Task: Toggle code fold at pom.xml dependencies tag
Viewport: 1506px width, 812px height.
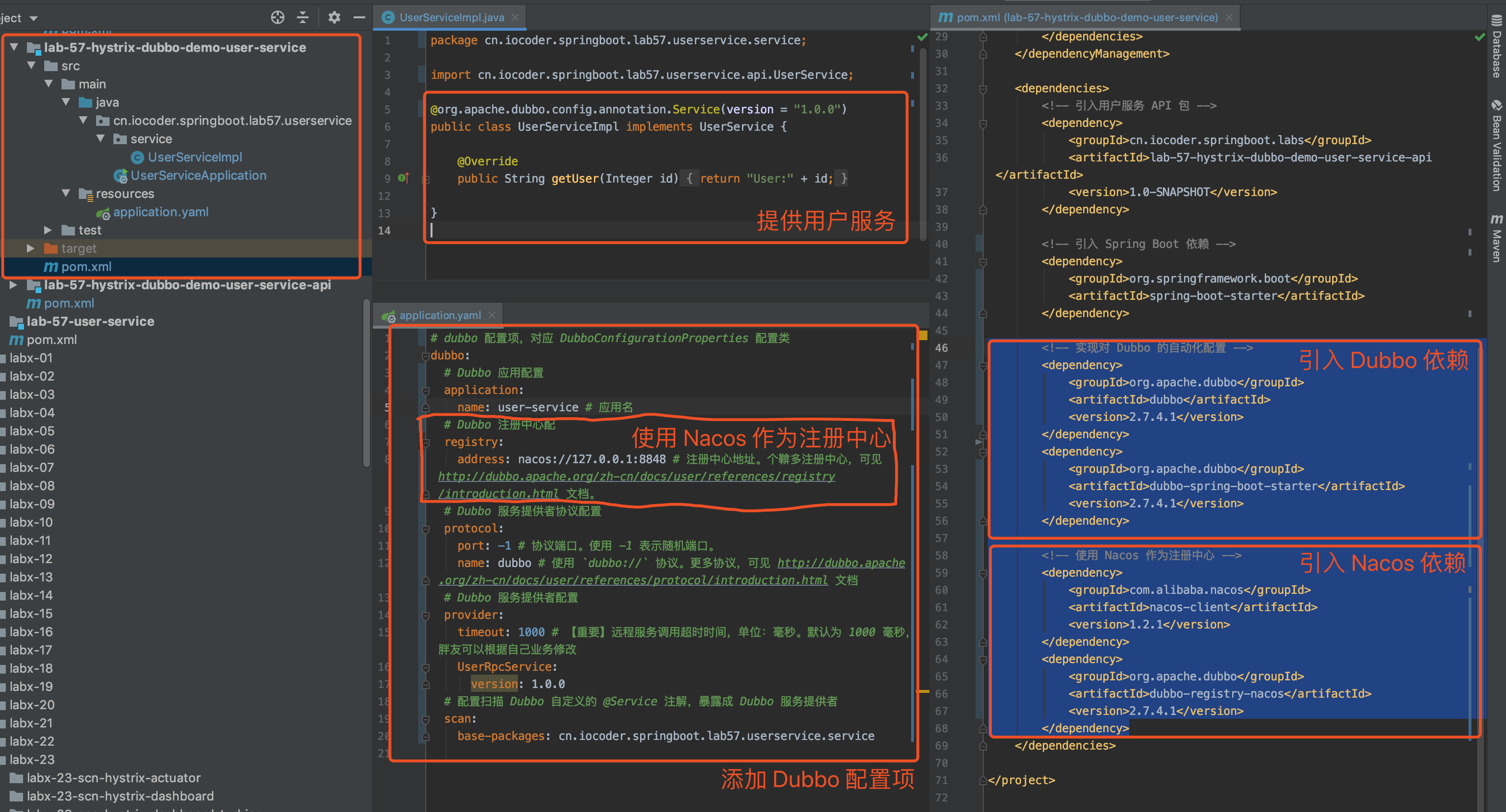Action: tap(983, 89)
